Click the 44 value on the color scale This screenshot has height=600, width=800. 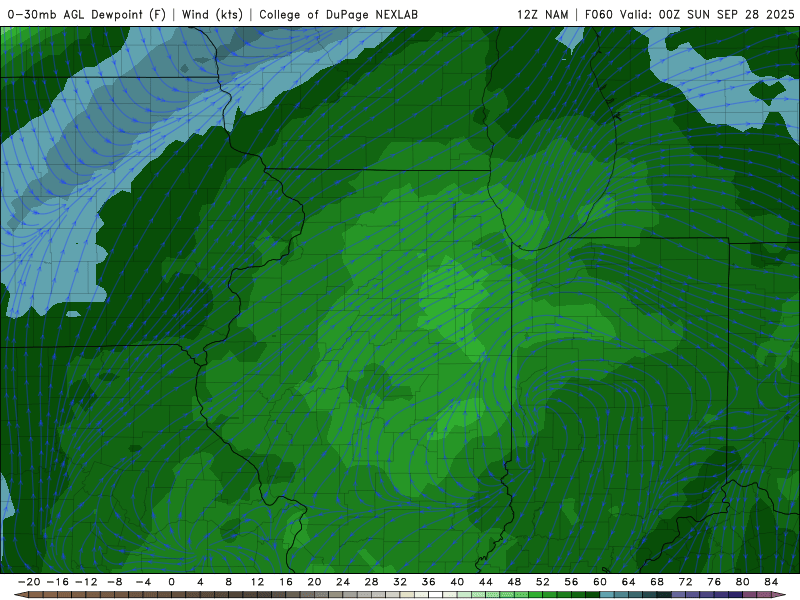point(486,582)
